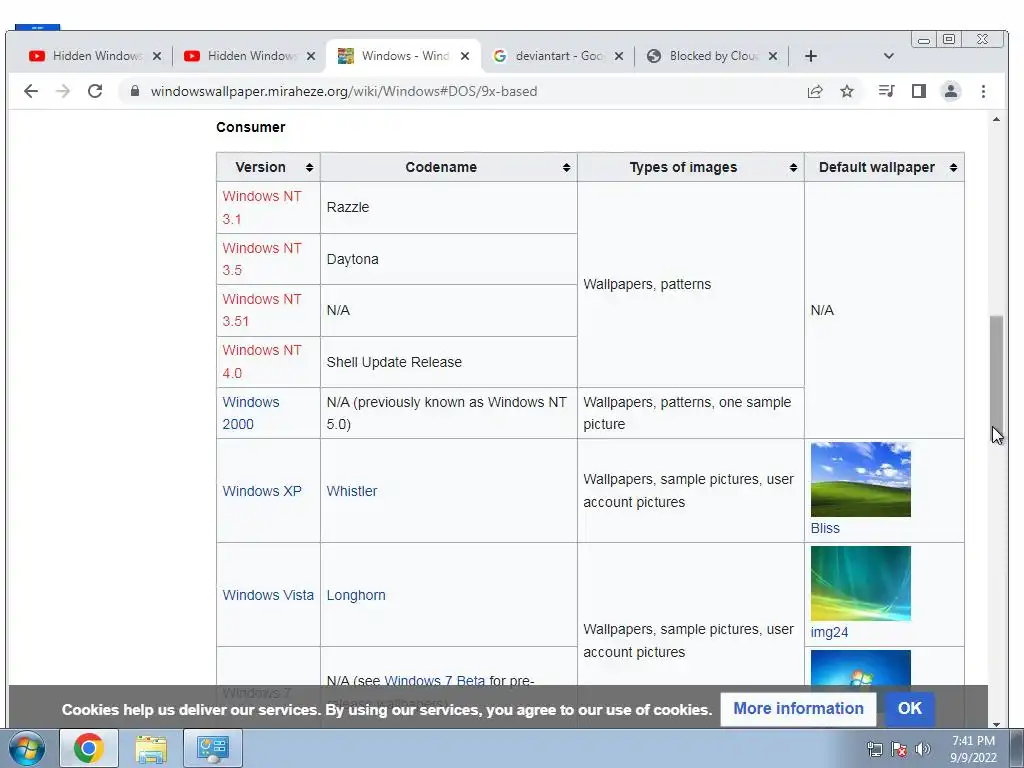The width and height of the screenshot is (1024, 768).
Task: View the Windows 7 wallpaper thumbnail
Action: tap(861, 667)
